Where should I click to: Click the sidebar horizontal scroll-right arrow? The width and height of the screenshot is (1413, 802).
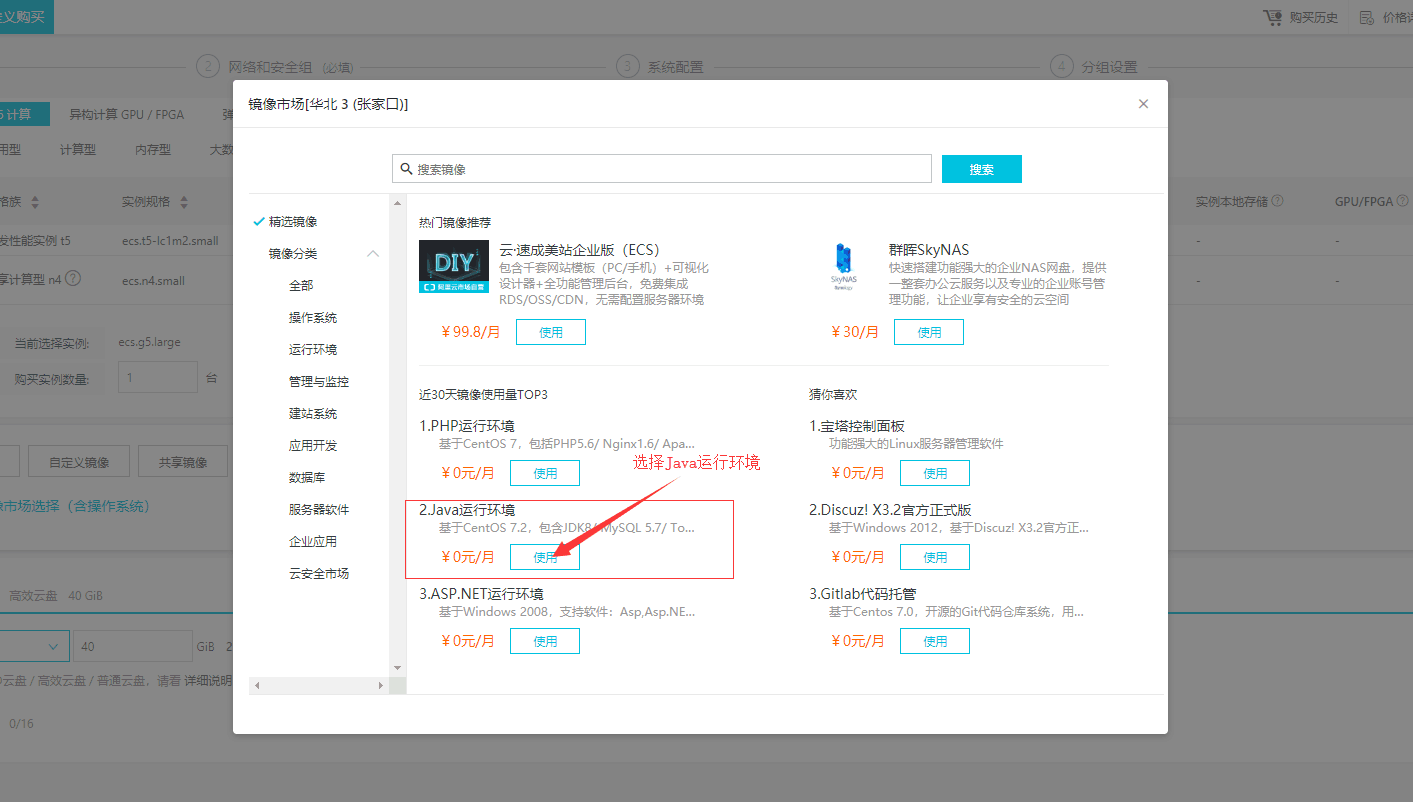[380, 685]
